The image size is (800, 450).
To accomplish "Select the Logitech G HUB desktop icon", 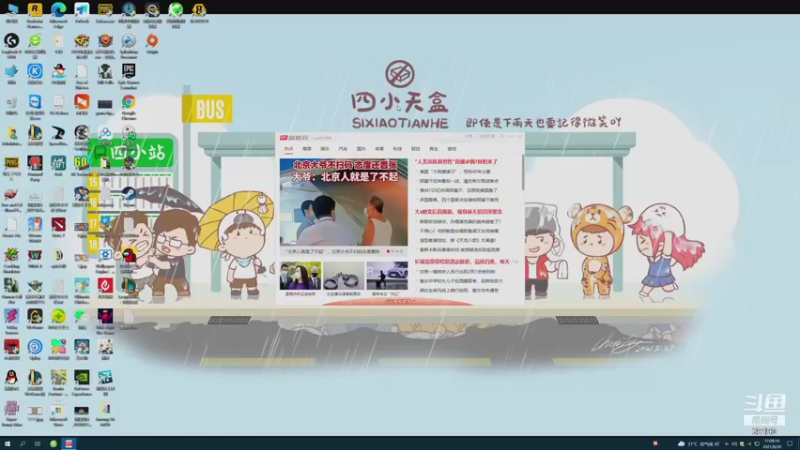I will [11, 41].
